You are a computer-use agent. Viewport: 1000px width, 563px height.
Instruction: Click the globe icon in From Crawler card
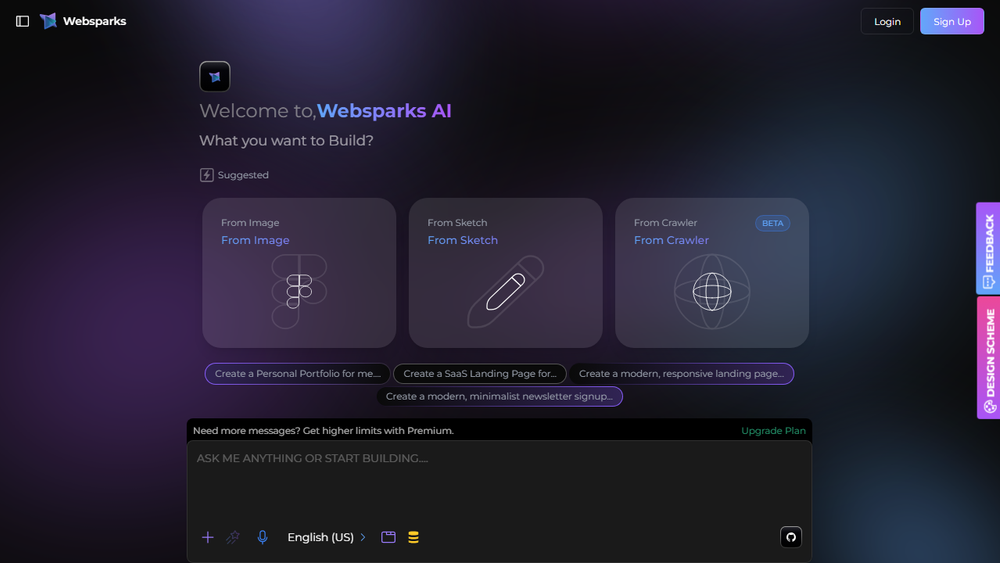point(712,291)
